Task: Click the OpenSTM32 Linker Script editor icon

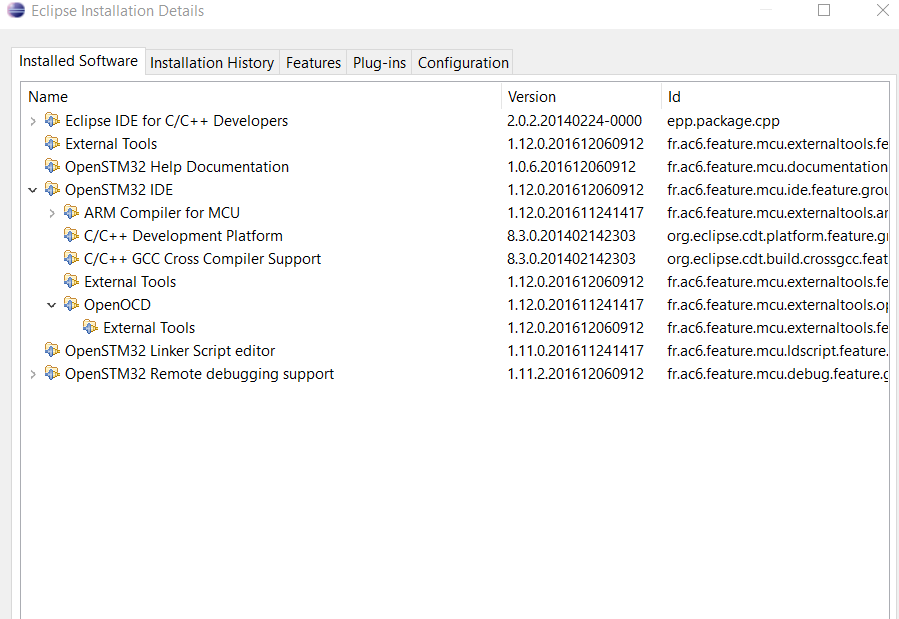Action: click(52, 351)
